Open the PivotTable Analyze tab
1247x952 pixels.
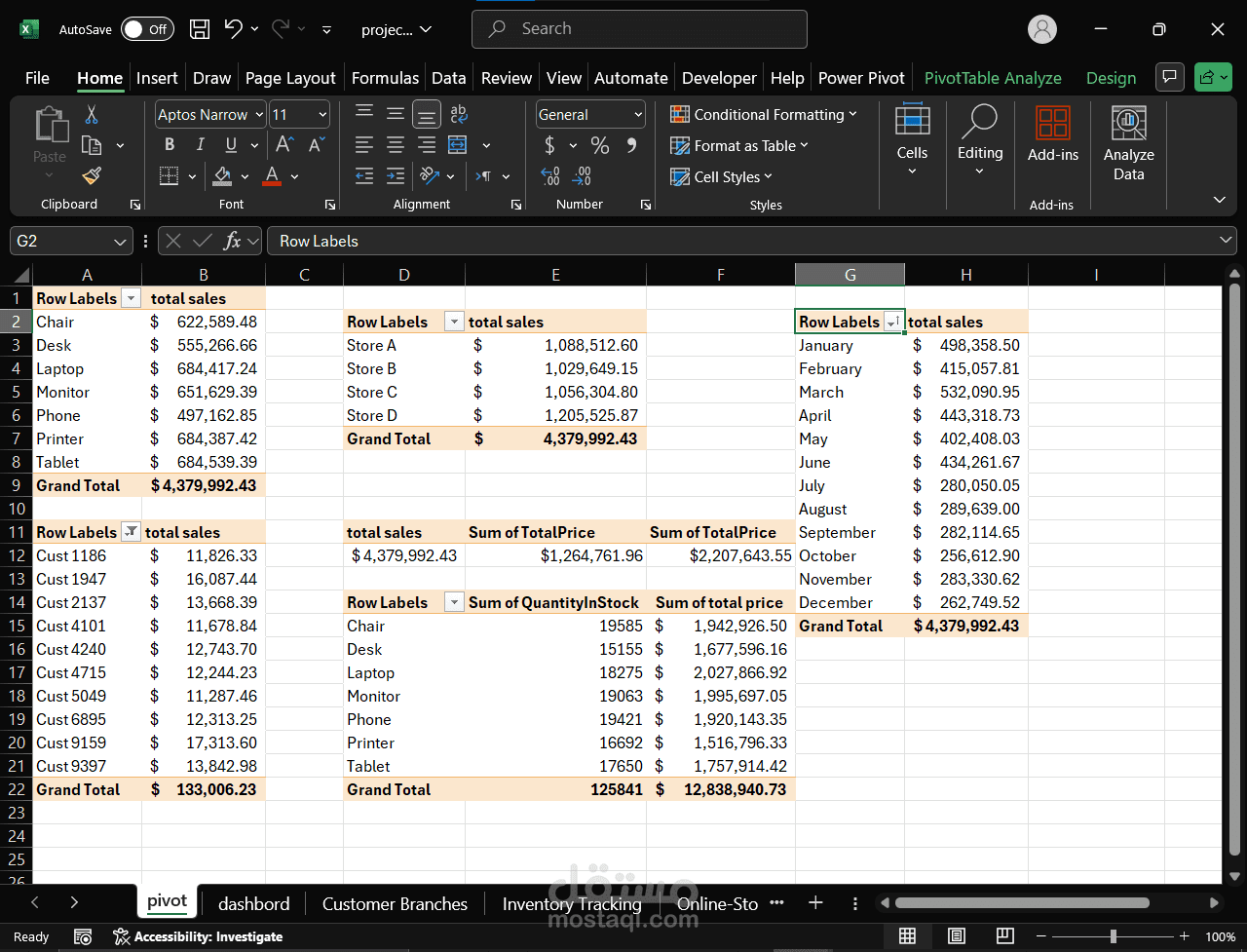(993, 78)
